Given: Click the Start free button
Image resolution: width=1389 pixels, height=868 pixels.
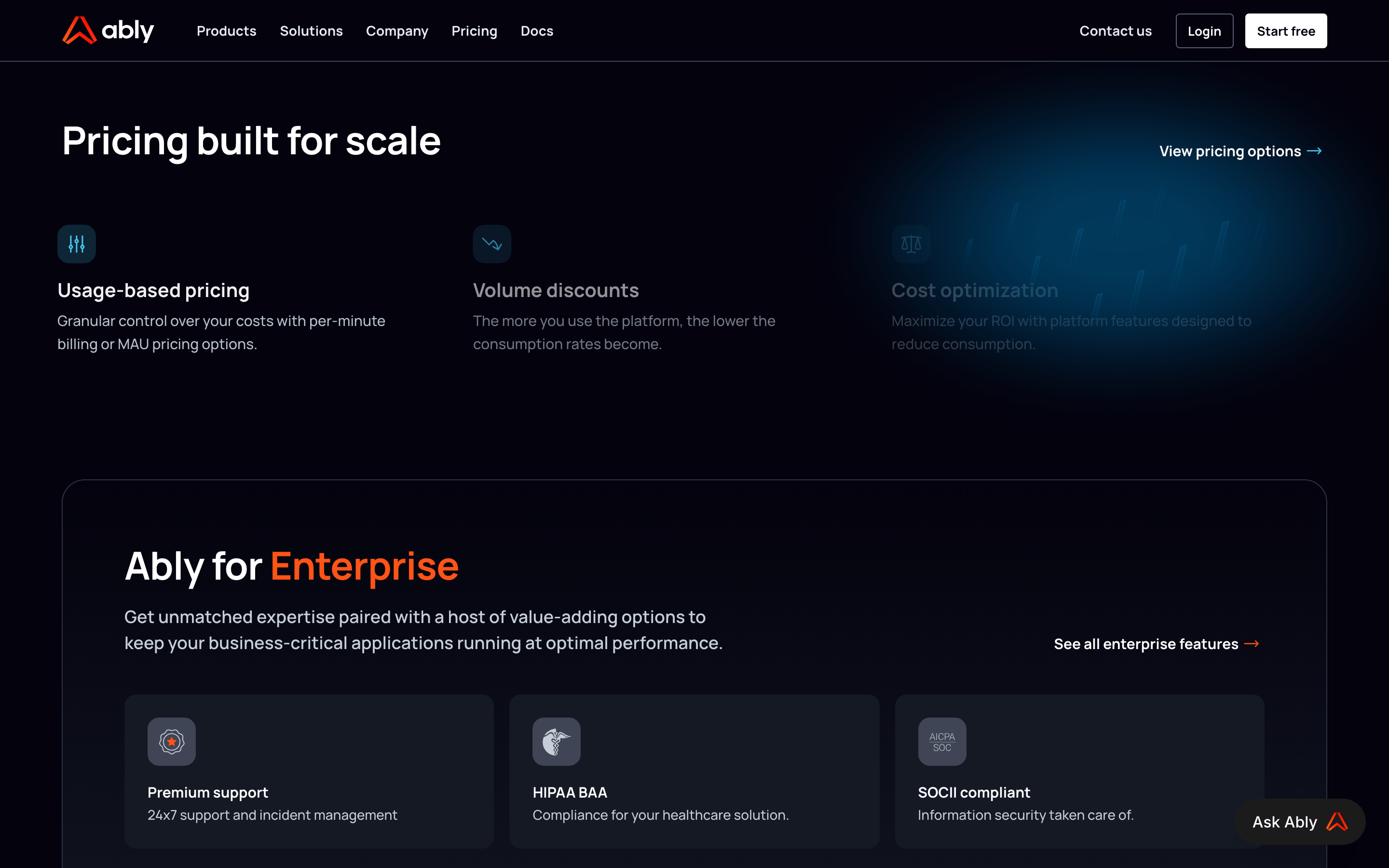Looking at the screenshot, I should [x=1286, y=31].
